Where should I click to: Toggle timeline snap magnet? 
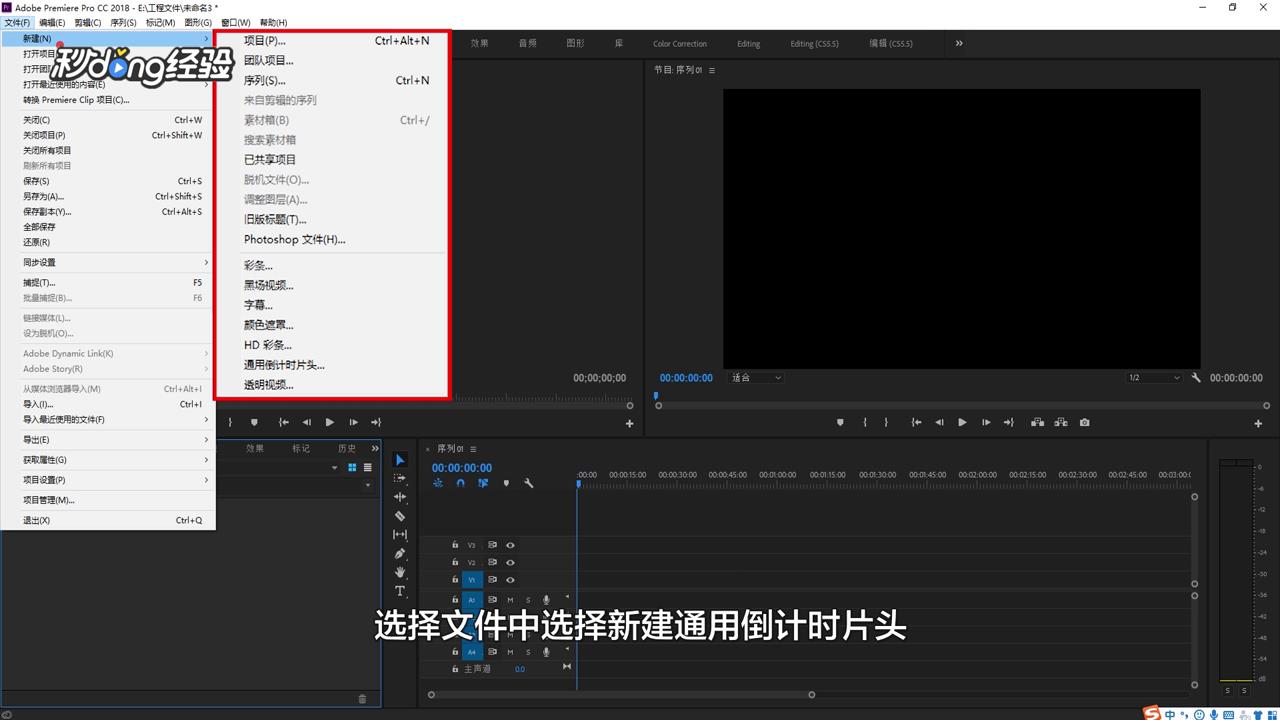(x=460, y=483)
